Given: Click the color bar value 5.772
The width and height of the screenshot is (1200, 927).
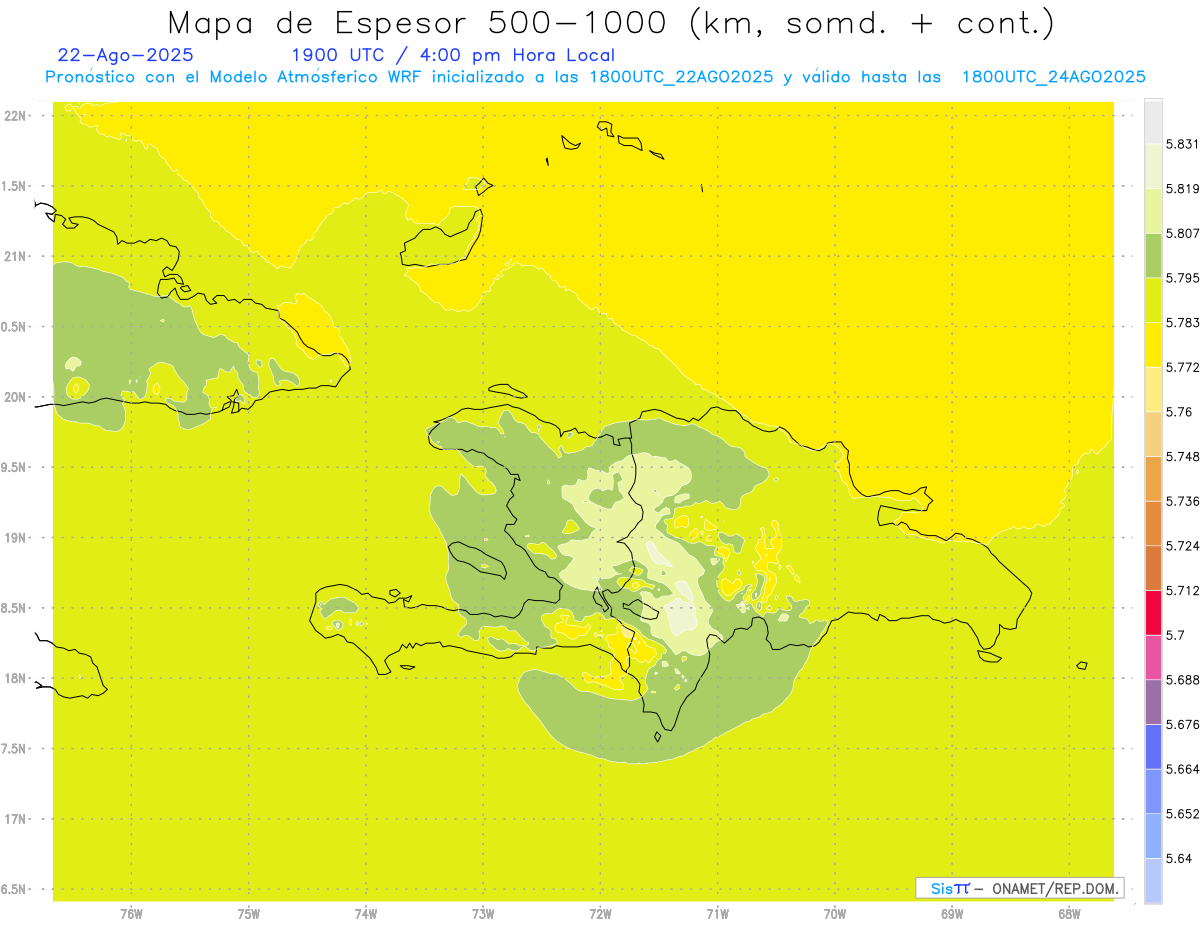Looking at the screenshot, I should (1181, 367).
